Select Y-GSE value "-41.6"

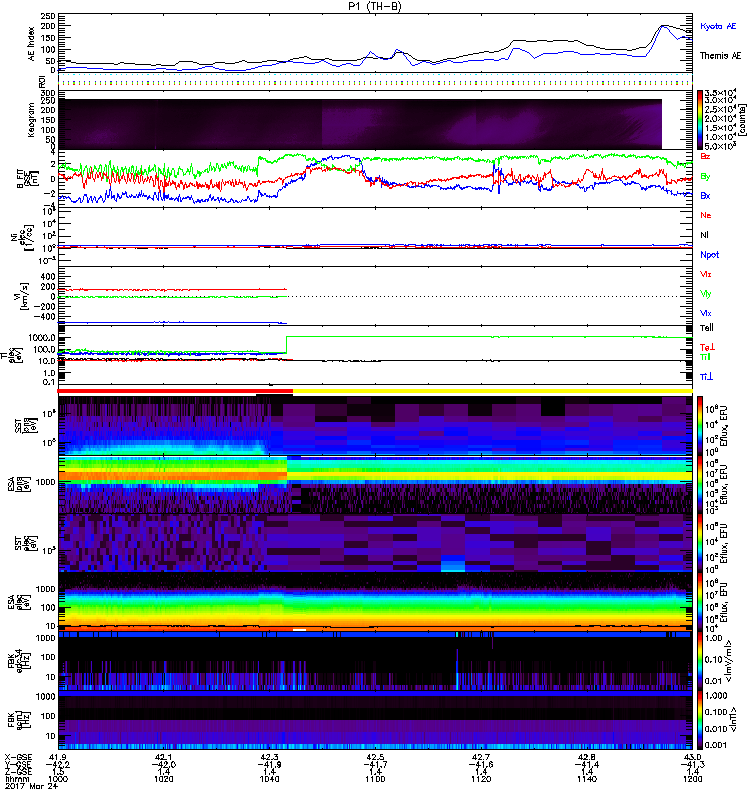[x=481, y=765]
